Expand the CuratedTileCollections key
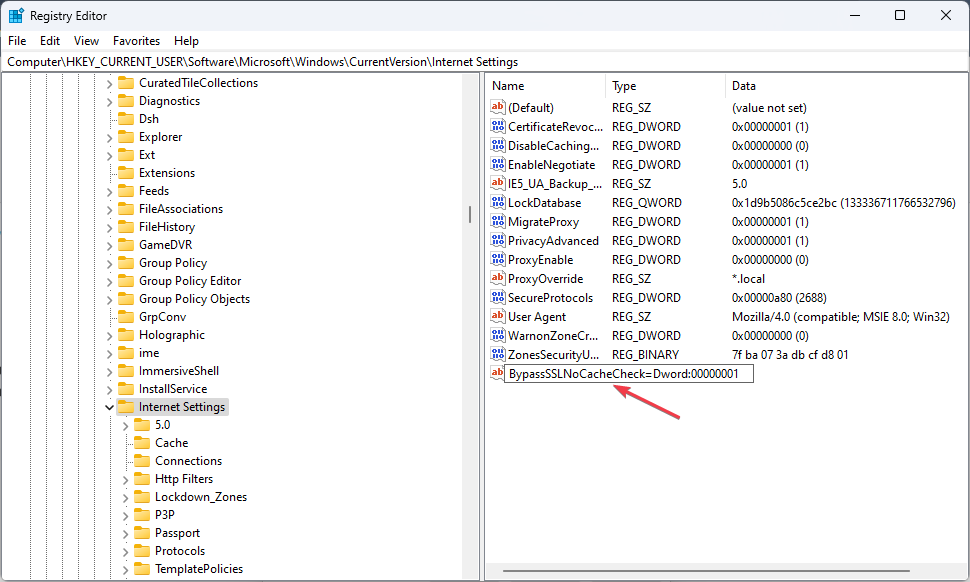Screen dimensions: 970x582 pyautogui.click(x=109, y=83)
